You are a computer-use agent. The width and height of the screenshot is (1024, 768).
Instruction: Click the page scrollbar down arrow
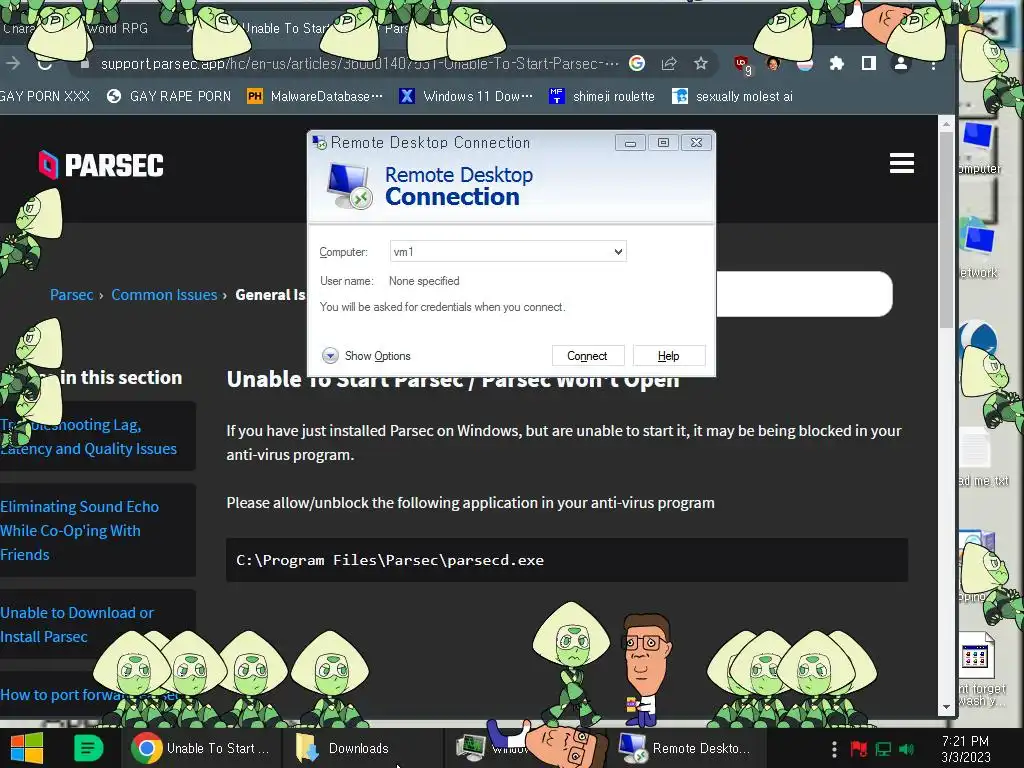click(x=946, y=707)
